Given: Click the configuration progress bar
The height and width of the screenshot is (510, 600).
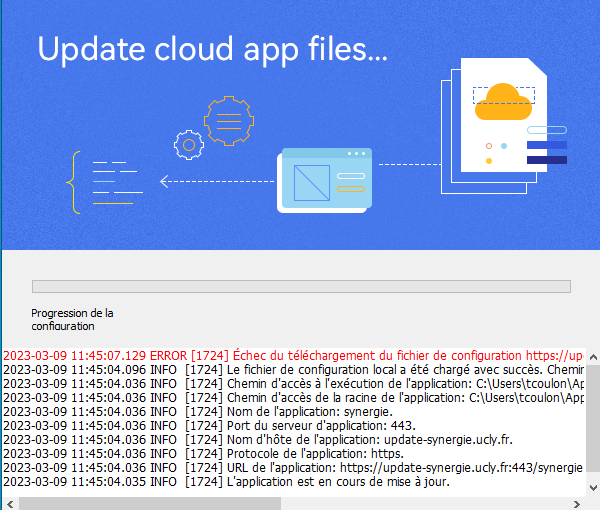Looking at the screenshot, I should [301, 286].
